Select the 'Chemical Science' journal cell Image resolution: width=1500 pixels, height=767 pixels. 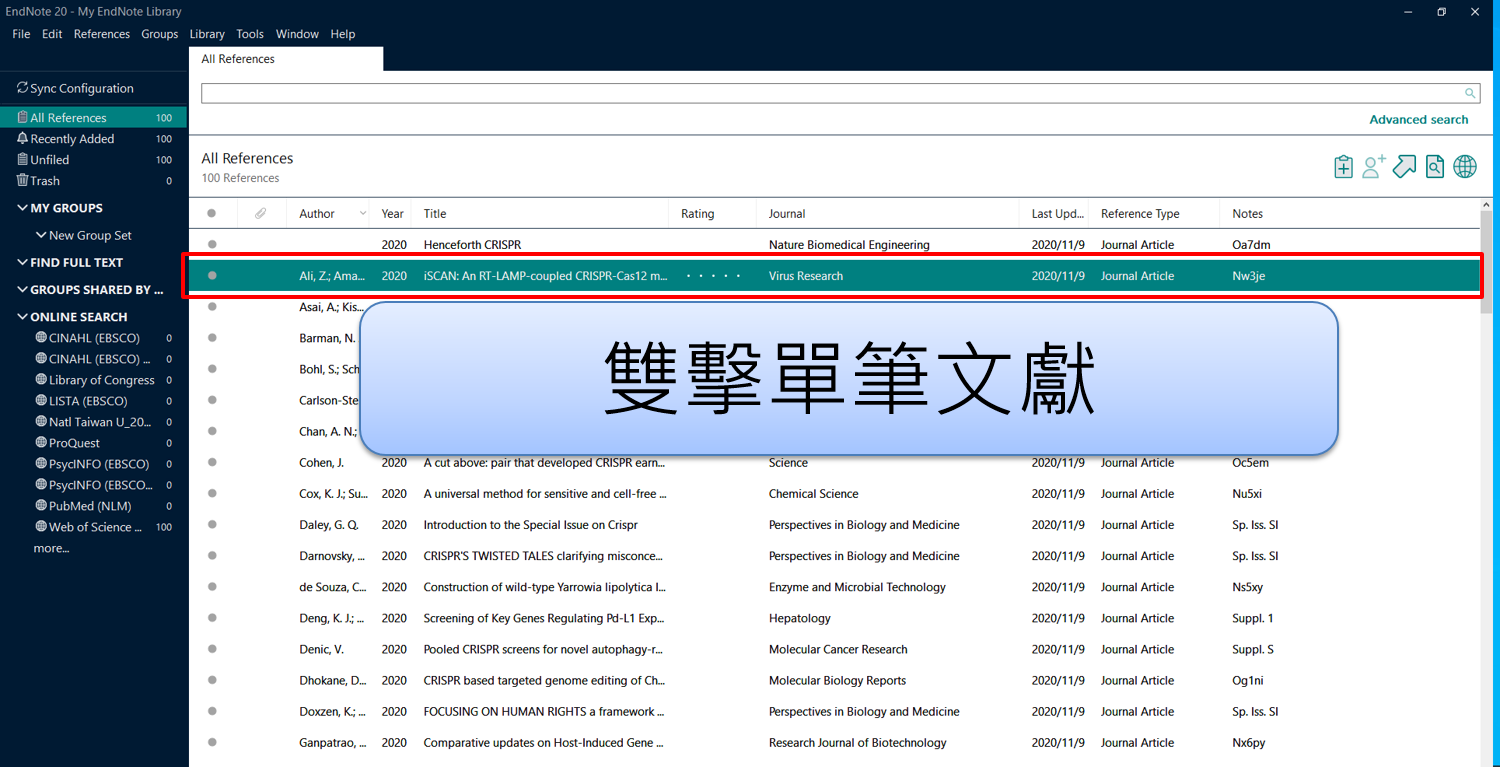(x=813, y=494)
